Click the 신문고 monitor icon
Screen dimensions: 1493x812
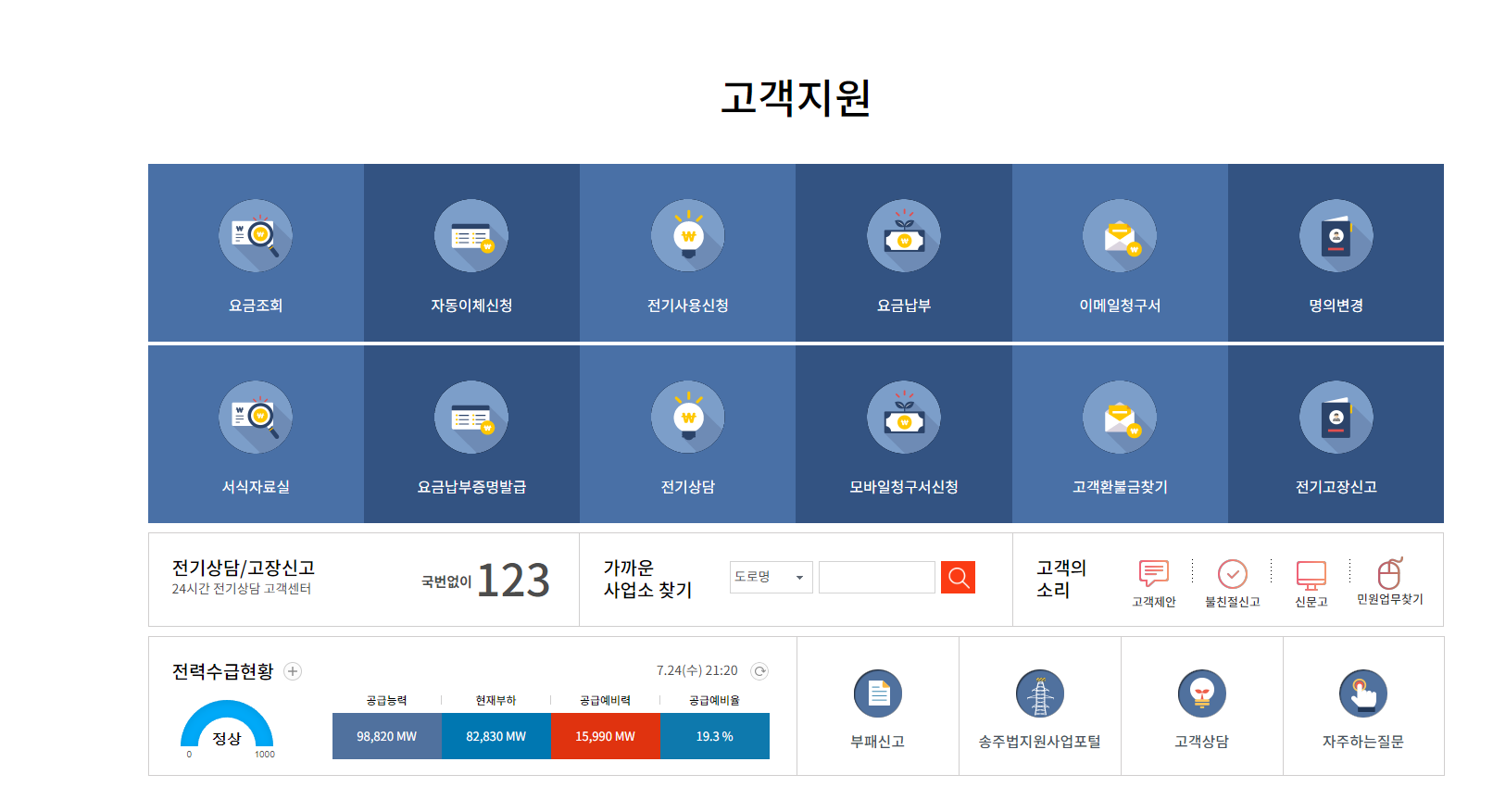[1311, 575]
